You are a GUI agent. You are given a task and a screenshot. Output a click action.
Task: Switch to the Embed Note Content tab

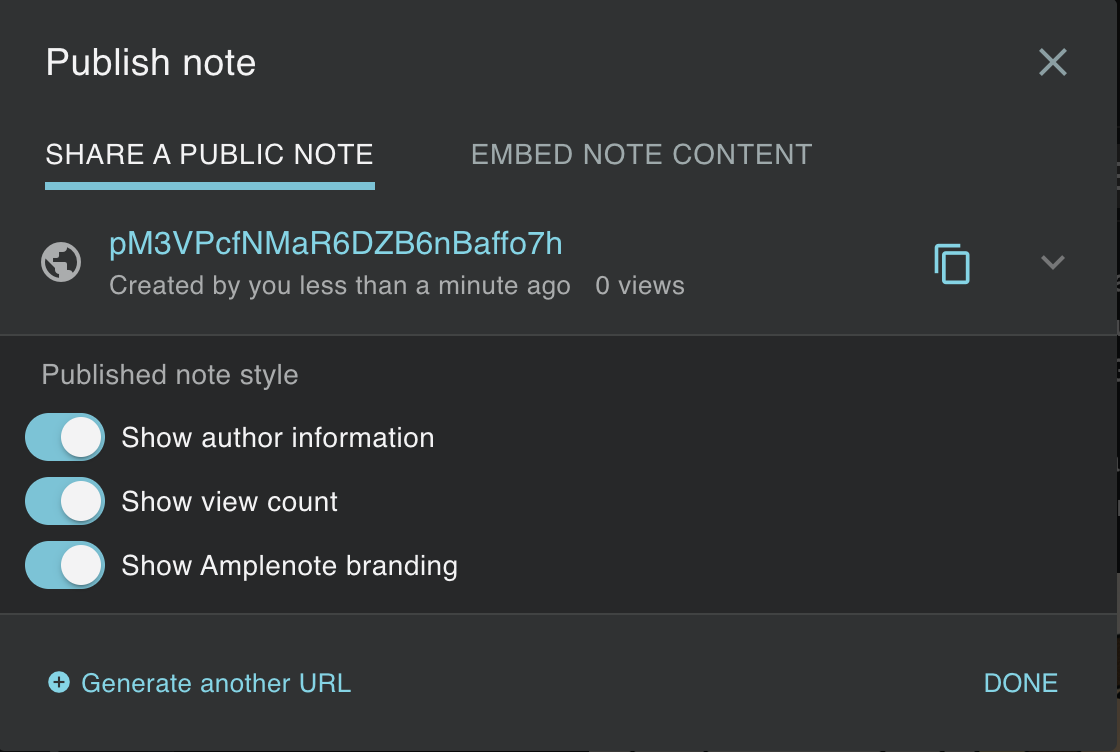click(x=641, y=155)
